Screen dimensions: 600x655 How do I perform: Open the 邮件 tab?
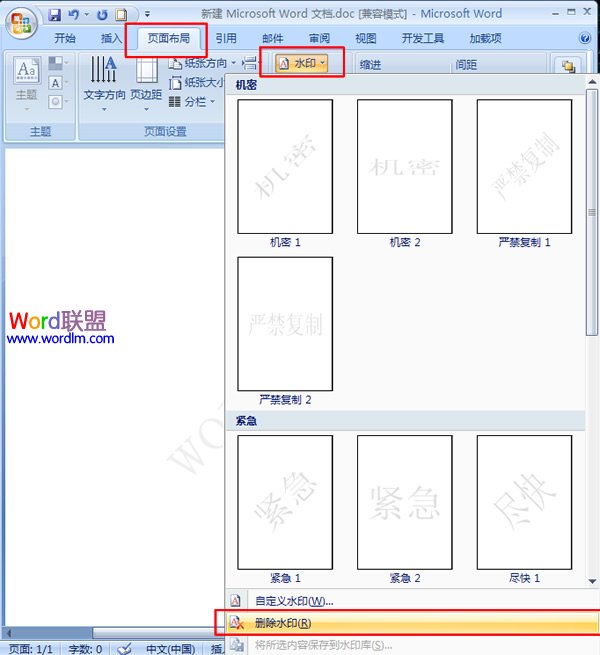click(x=273, y=38)
